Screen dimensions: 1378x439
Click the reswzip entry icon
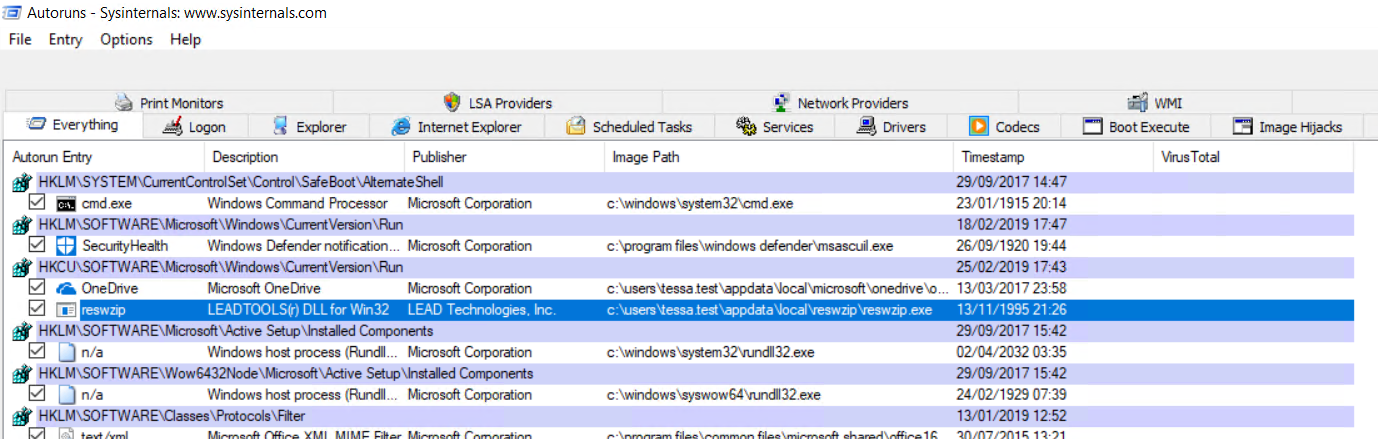coord(65,310)
